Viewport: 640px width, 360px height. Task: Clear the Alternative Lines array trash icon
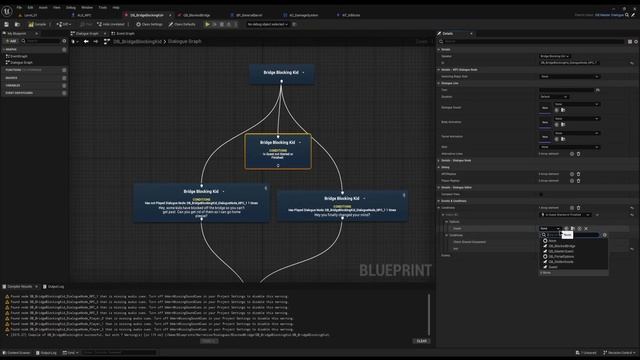click(x=578, y=154)
